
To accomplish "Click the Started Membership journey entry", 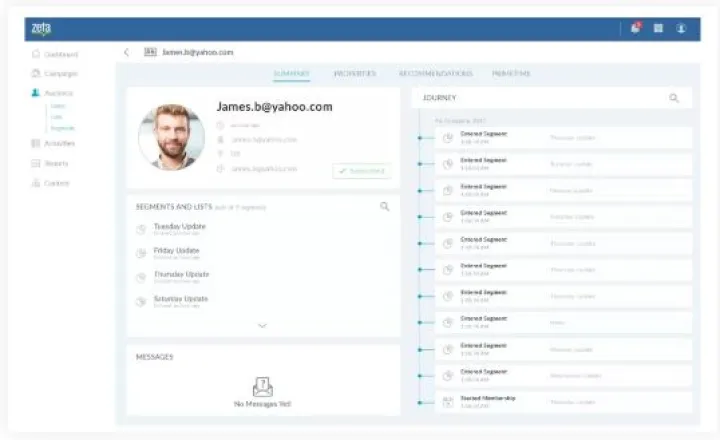I will [487, 400].
